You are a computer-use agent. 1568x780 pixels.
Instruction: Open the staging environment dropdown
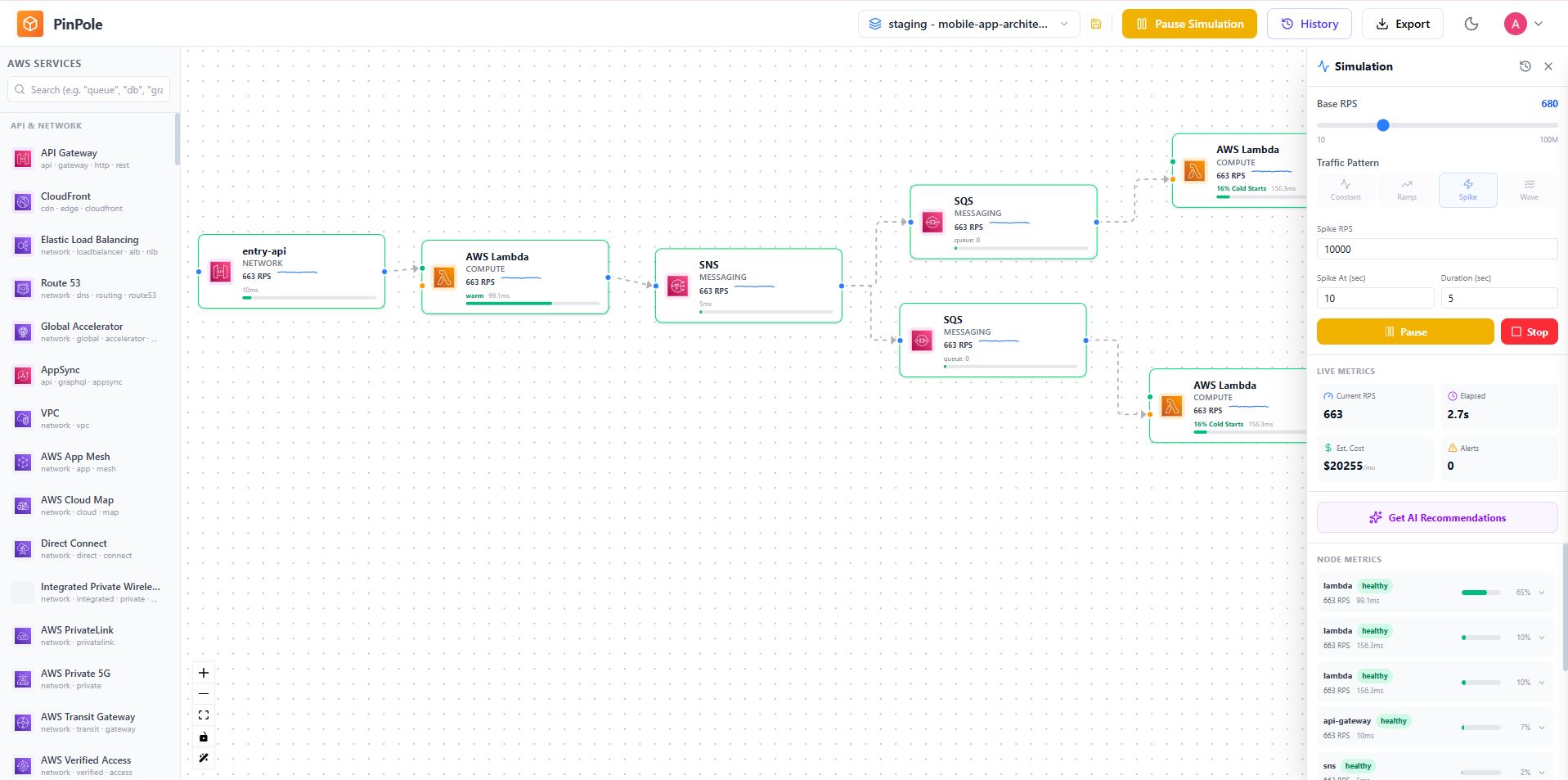tap(968, 24)
